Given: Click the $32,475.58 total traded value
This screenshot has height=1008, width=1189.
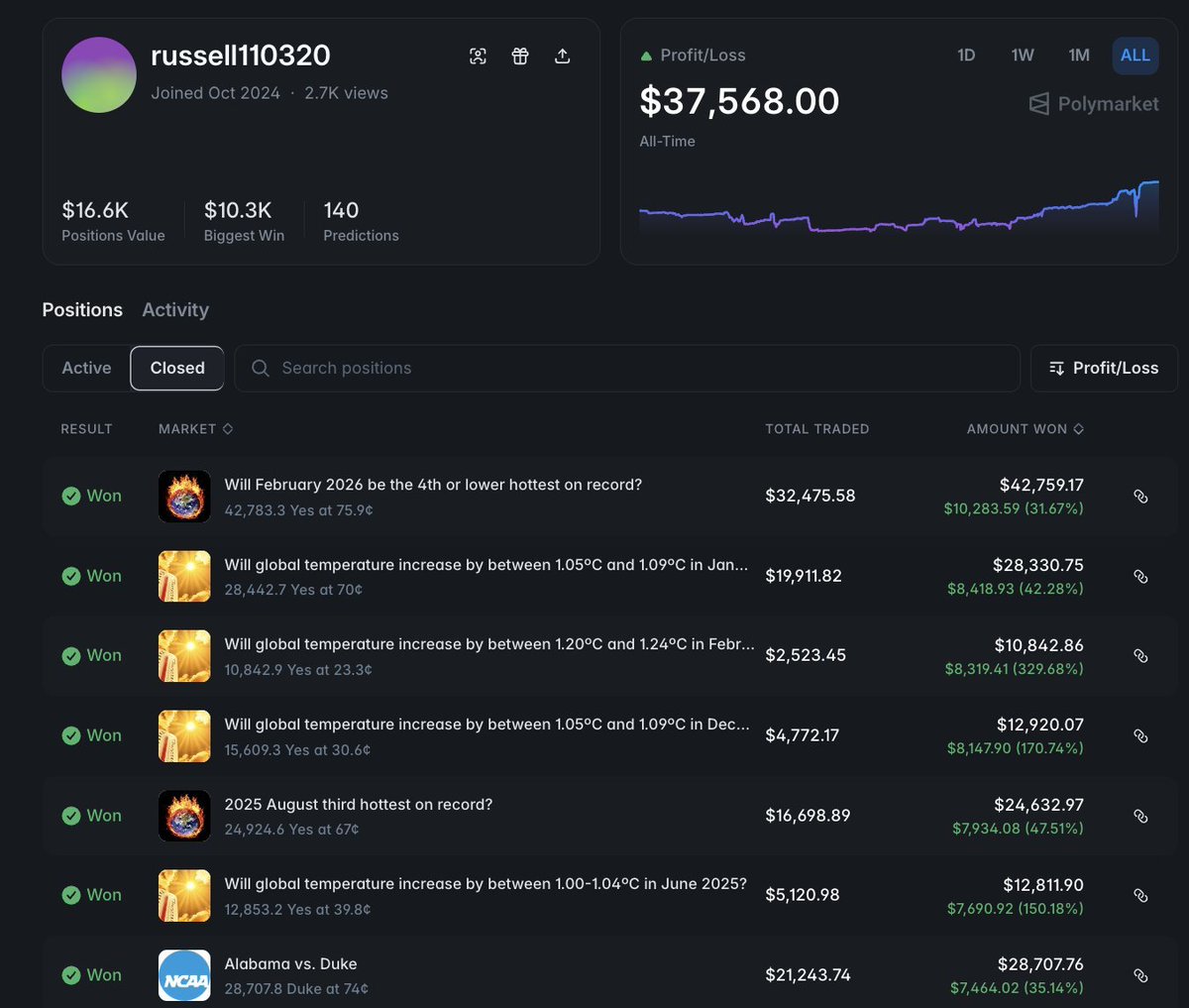Looking at the screenshot, I should click(811, 496).
